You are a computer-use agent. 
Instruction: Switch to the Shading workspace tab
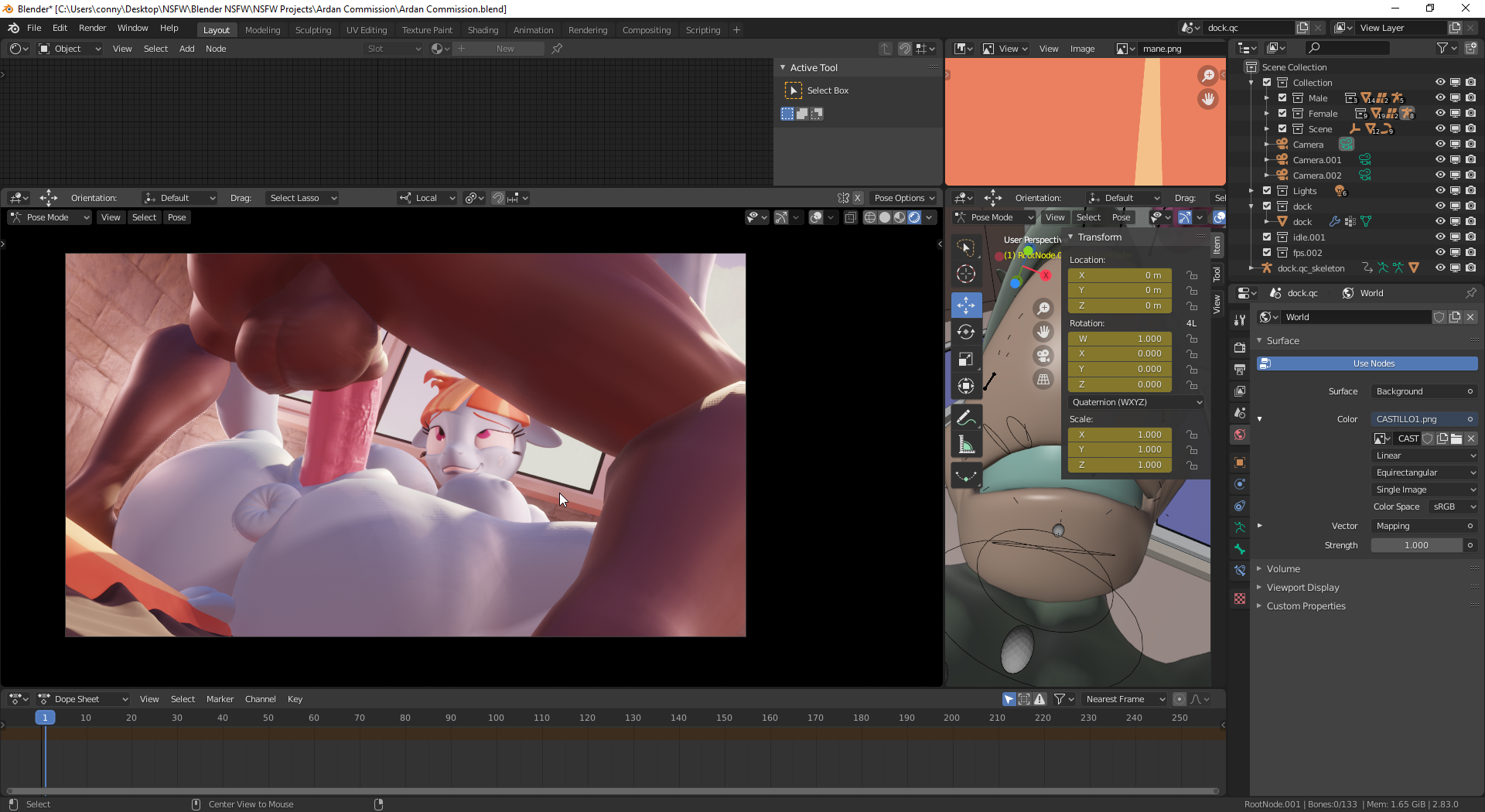click(483, 30)
